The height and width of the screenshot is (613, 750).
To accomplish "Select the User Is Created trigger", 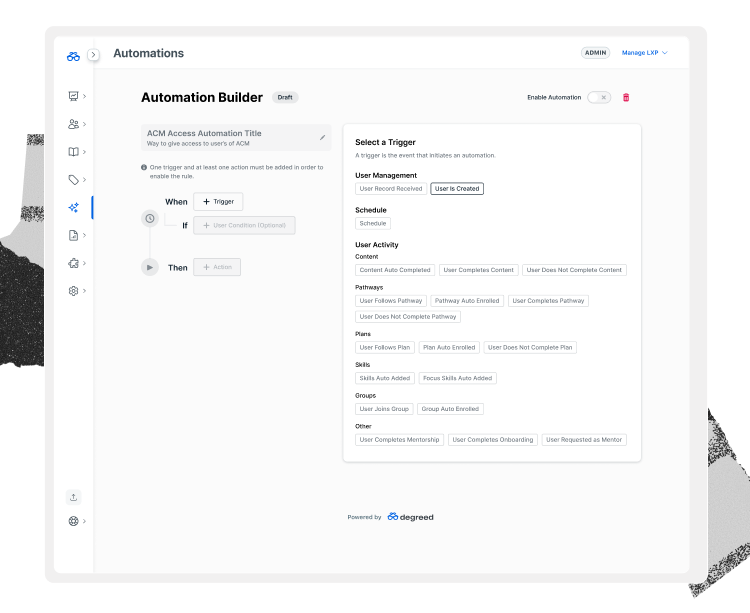I will coord(457,189).
